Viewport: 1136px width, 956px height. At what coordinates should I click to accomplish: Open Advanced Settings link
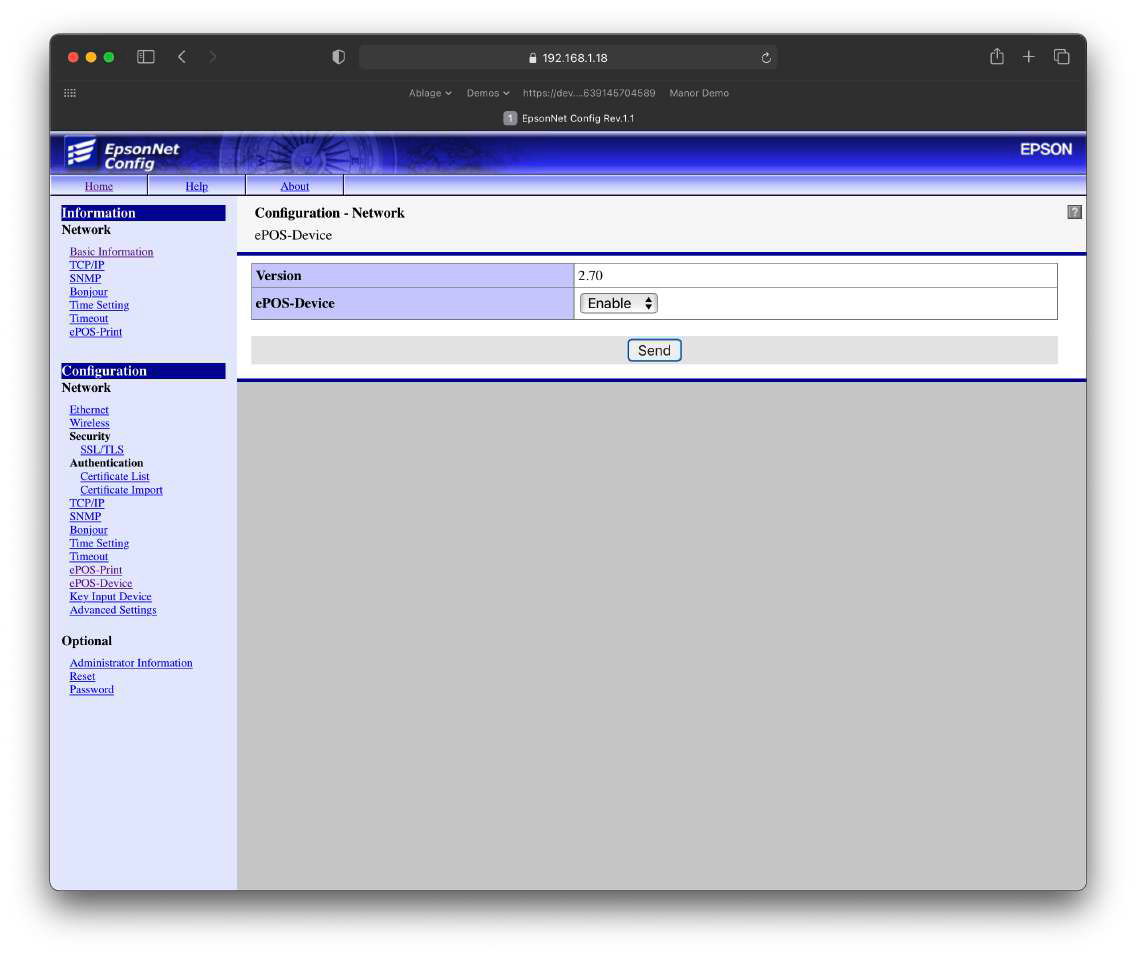coord(113,610)
